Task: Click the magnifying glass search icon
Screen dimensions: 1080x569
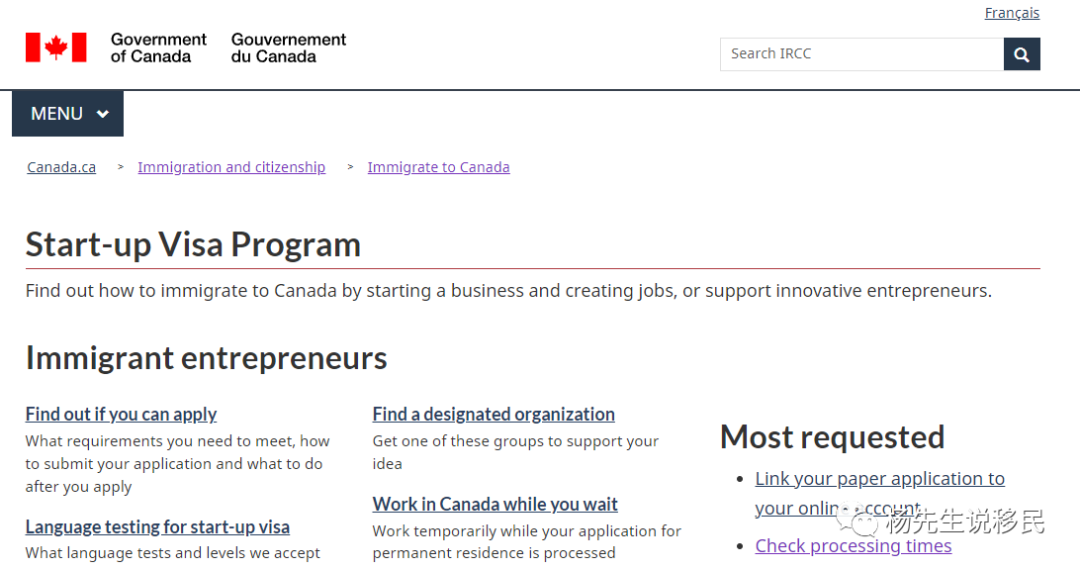Action: (1021, 54)
